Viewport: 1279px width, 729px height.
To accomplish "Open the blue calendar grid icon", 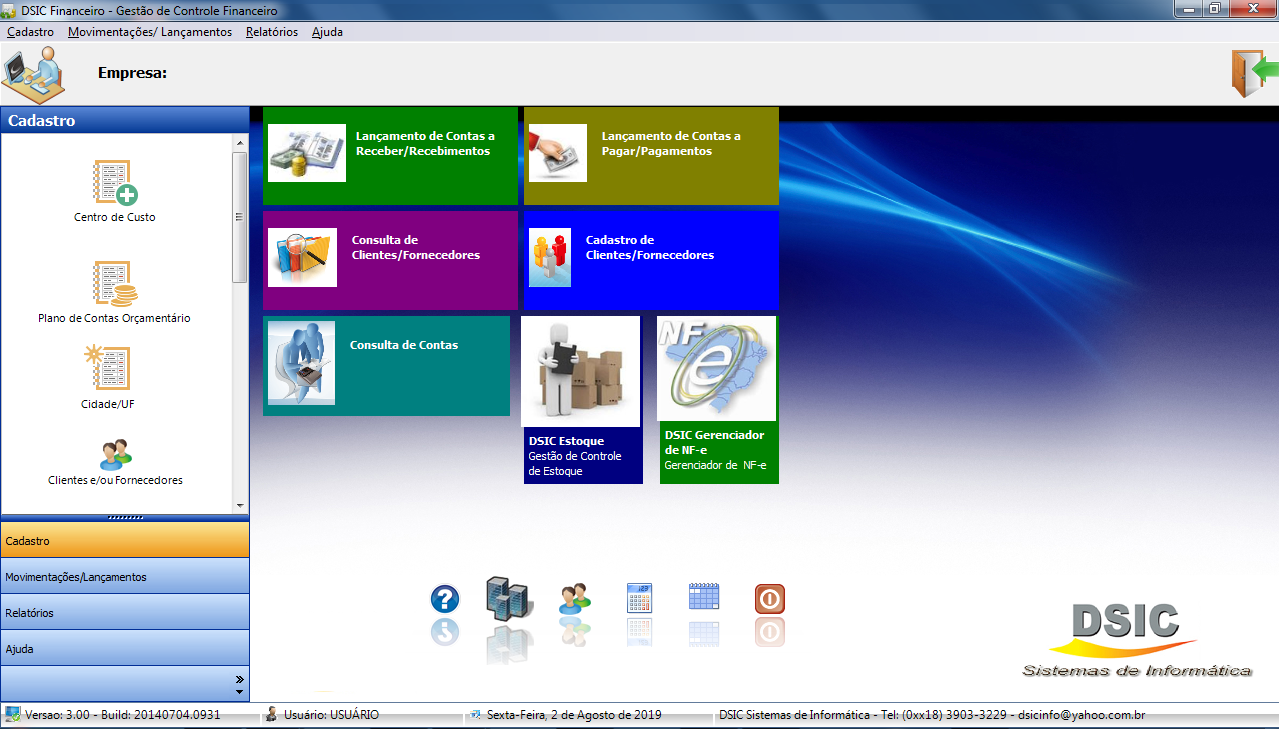I will pyautogui.click(x=704, y=597).
